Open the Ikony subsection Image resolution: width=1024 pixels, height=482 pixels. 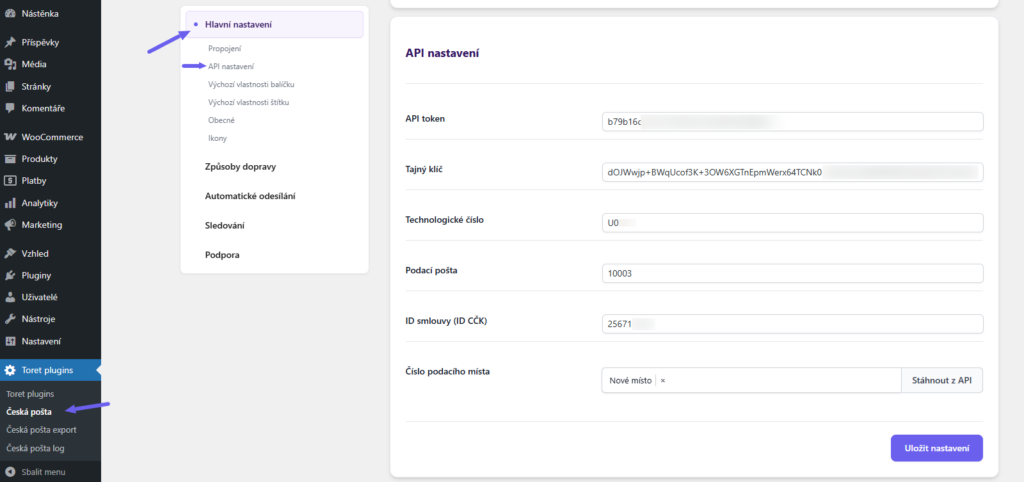(x=217, y=138)
